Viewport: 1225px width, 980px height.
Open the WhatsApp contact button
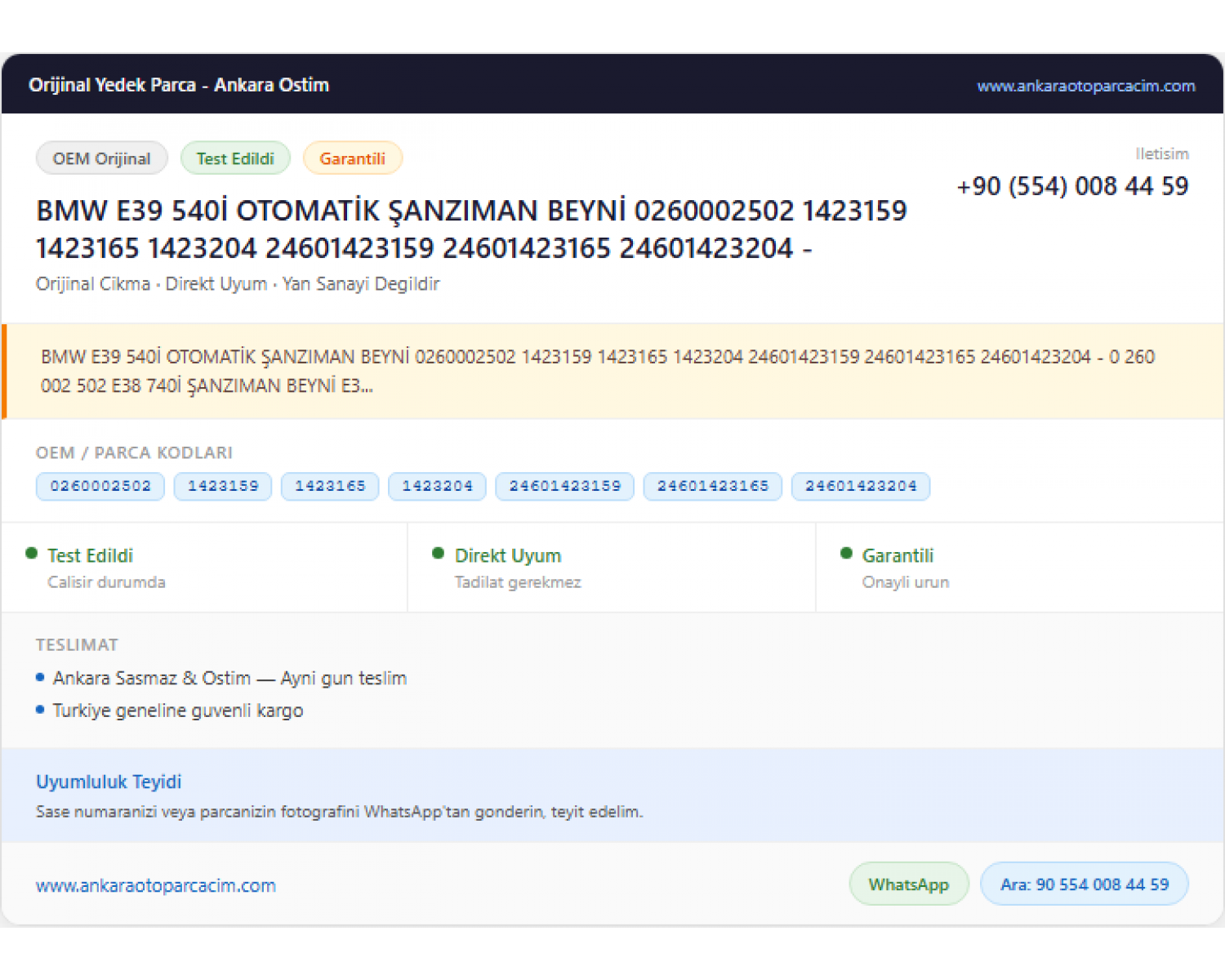pyautogui.click(x=909, y=884)
